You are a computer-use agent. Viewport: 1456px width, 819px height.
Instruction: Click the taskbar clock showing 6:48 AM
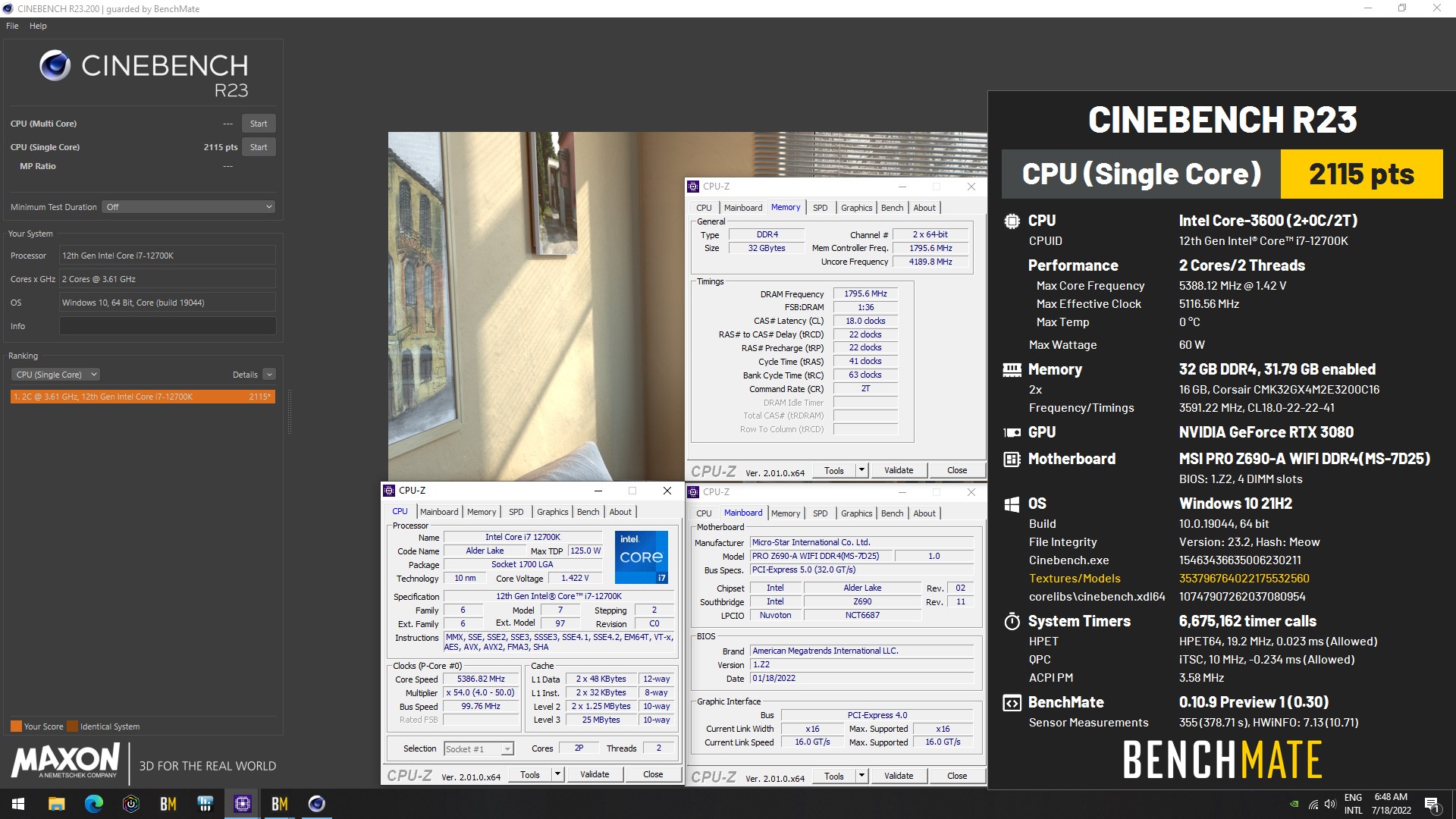(1391, 804)
